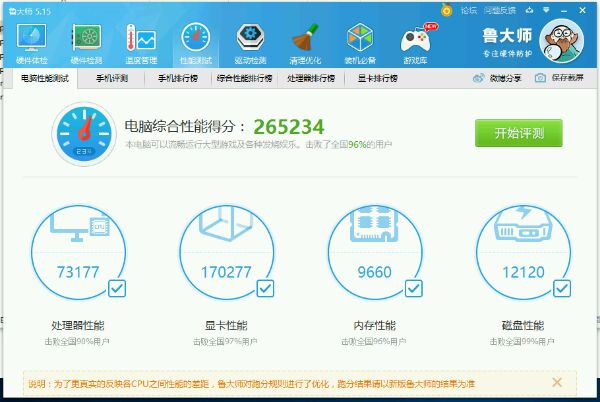This screenshot has width=600, height=402.
Task: Click the disk score 12120
Action: [523, 272]
